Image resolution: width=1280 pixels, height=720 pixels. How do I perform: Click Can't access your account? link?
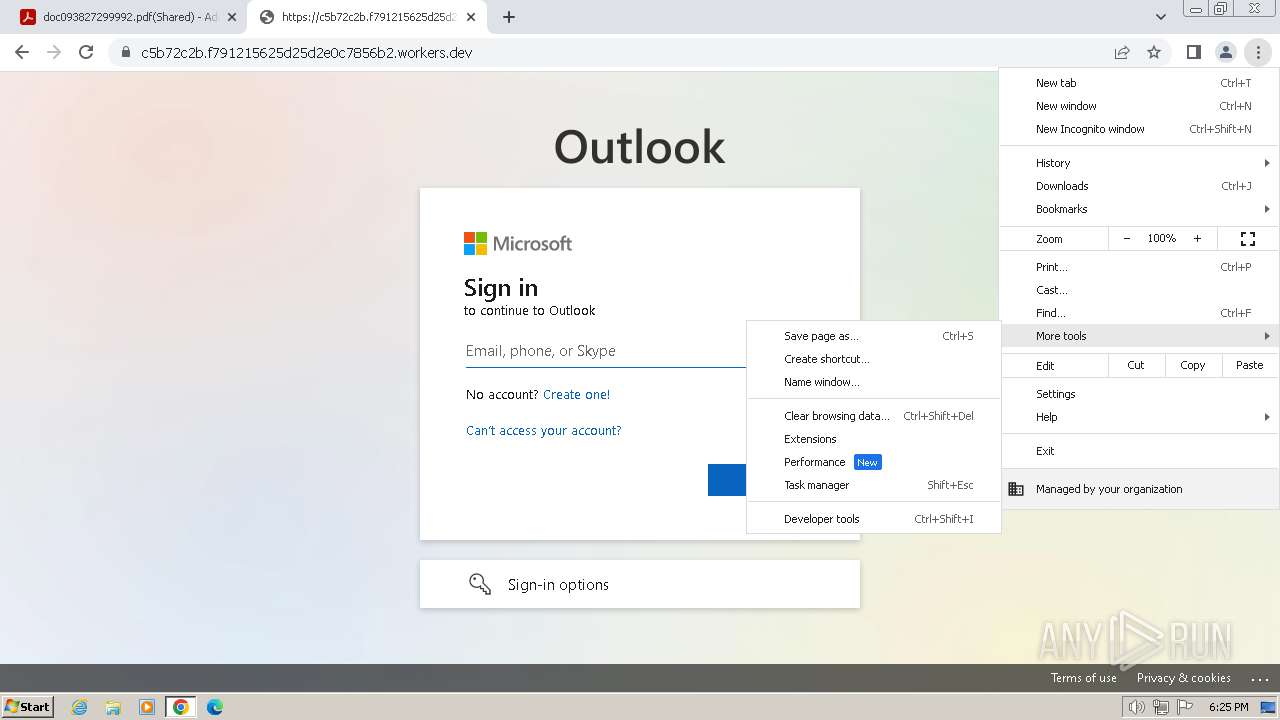coord(544,431)
